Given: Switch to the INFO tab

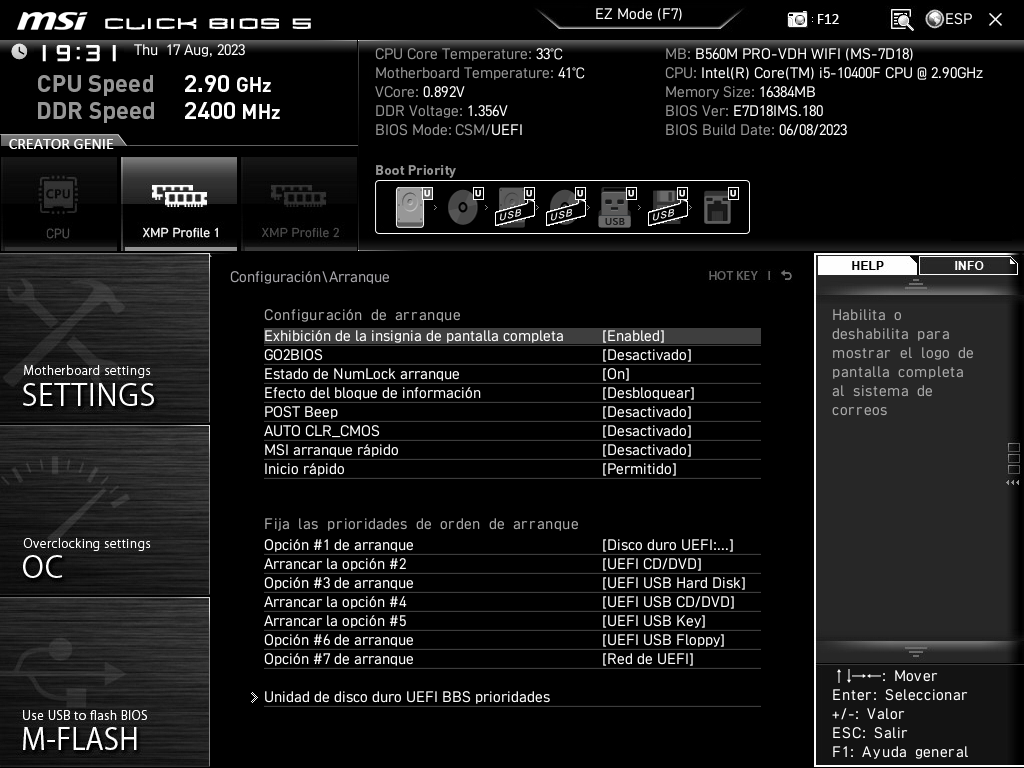Looking at the screenshot, I should (x=968, y=265).
